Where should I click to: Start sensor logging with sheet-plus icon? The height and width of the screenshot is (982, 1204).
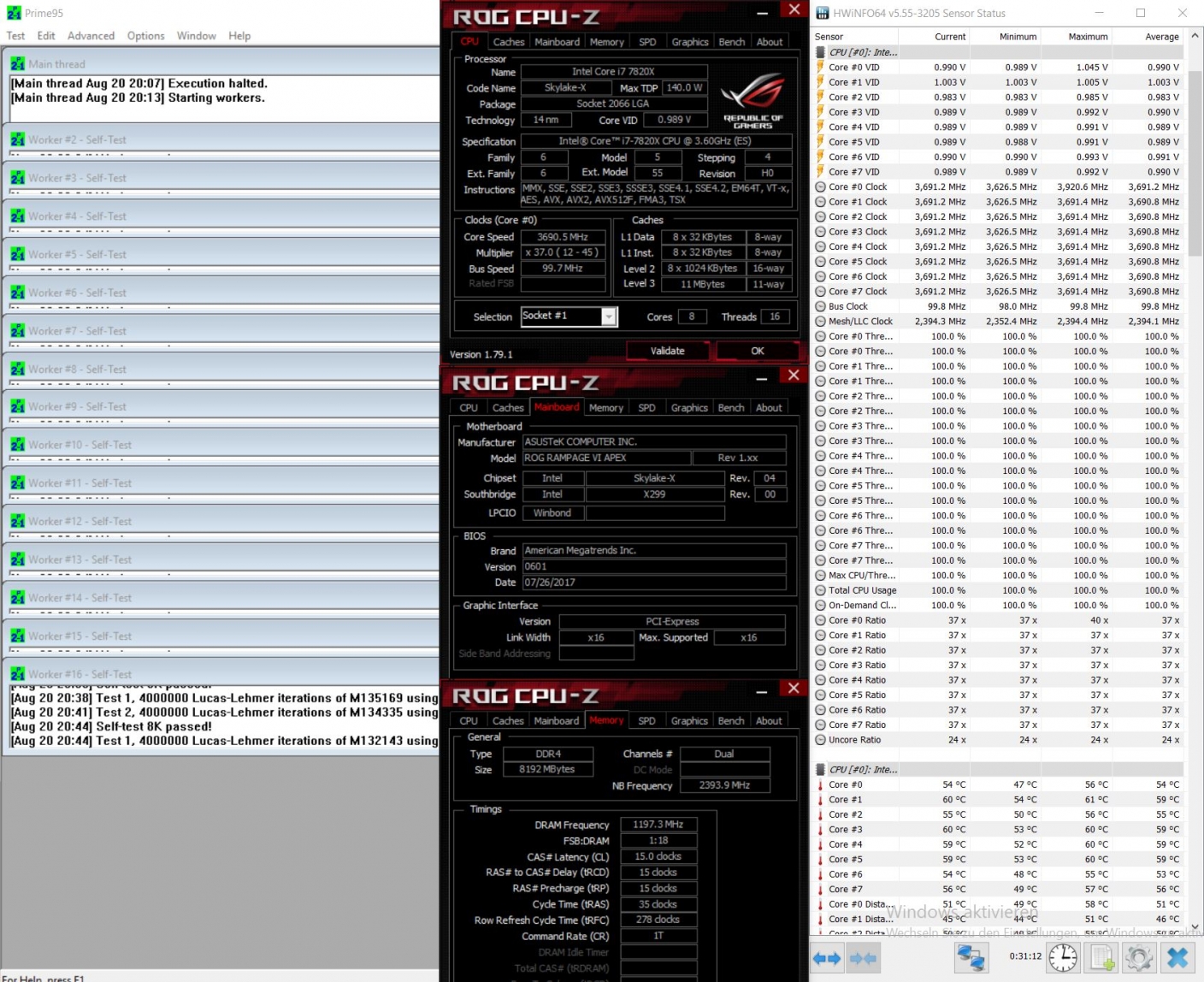(x=1101, y=958)
